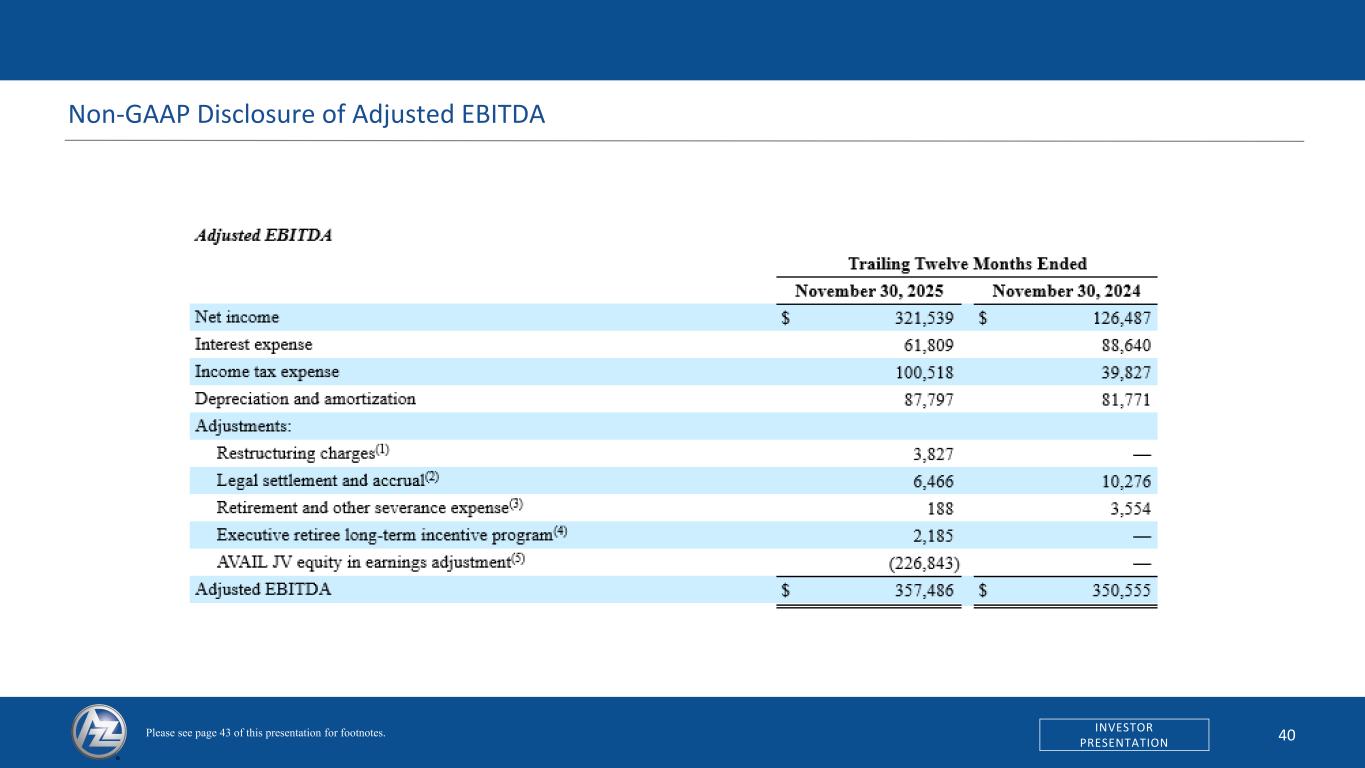Select the November 30, 2025 column header
1365x768 pixels.
point(868,291)
